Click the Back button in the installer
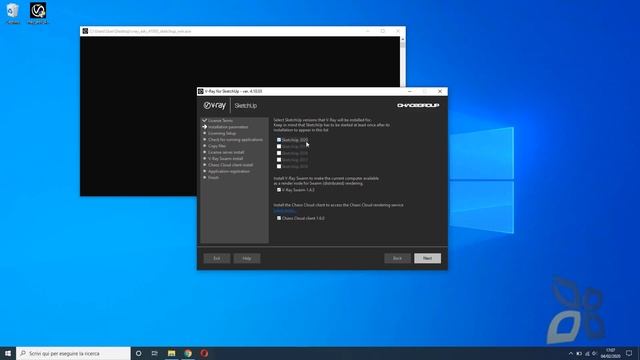Viewport: 640px width, 360px height. pyautogui.click(x=397, y=258)
